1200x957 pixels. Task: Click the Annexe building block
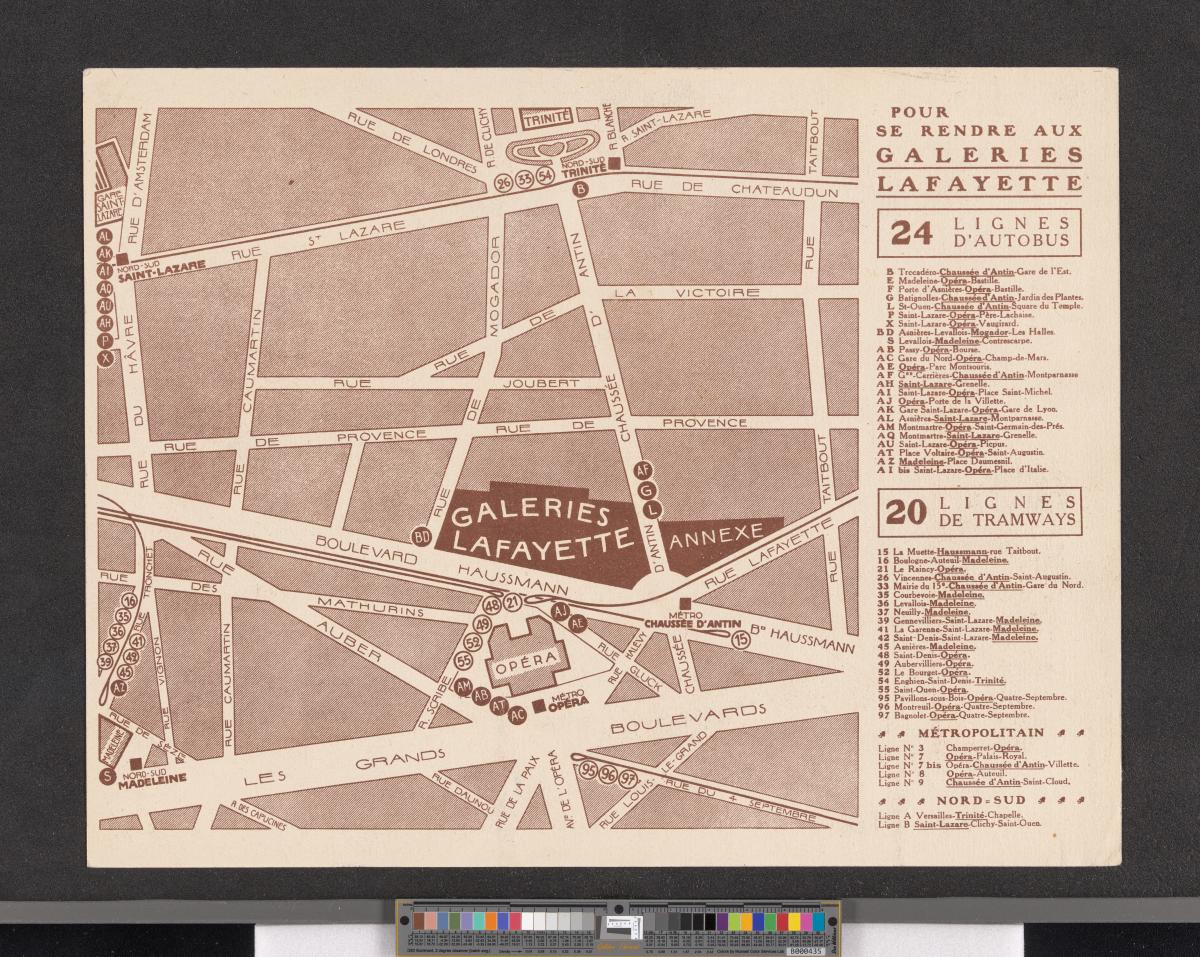tap(716, 534)
